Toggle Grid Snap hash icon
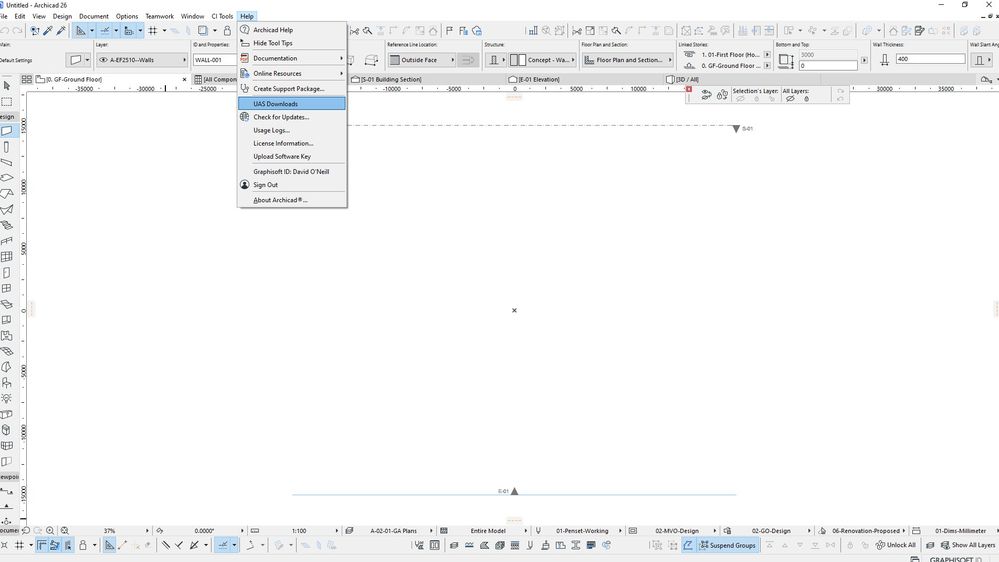The image size is (999, 562). 152,31
